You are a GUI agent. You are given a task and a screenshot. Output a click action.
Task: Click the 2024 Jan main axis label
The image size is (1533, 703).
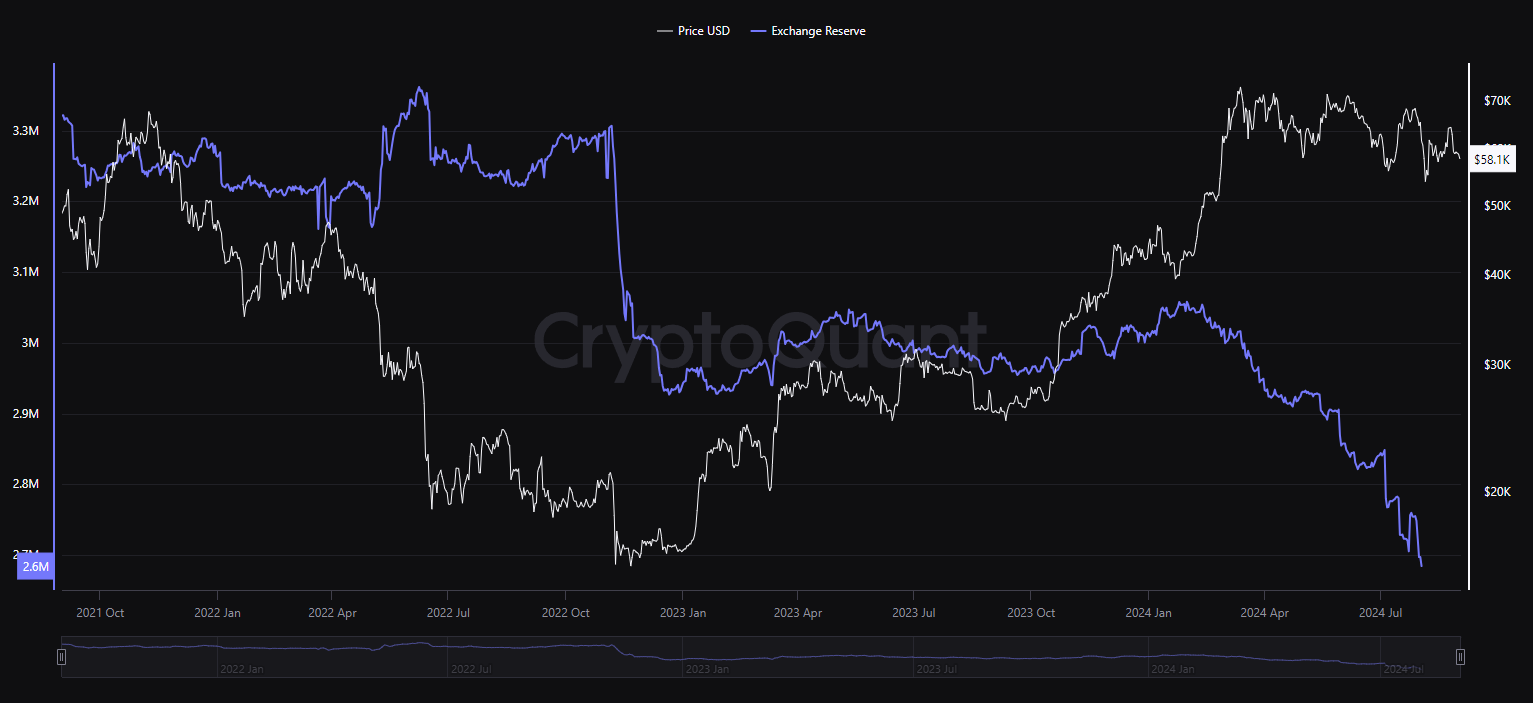click(x=1148, y=612)
